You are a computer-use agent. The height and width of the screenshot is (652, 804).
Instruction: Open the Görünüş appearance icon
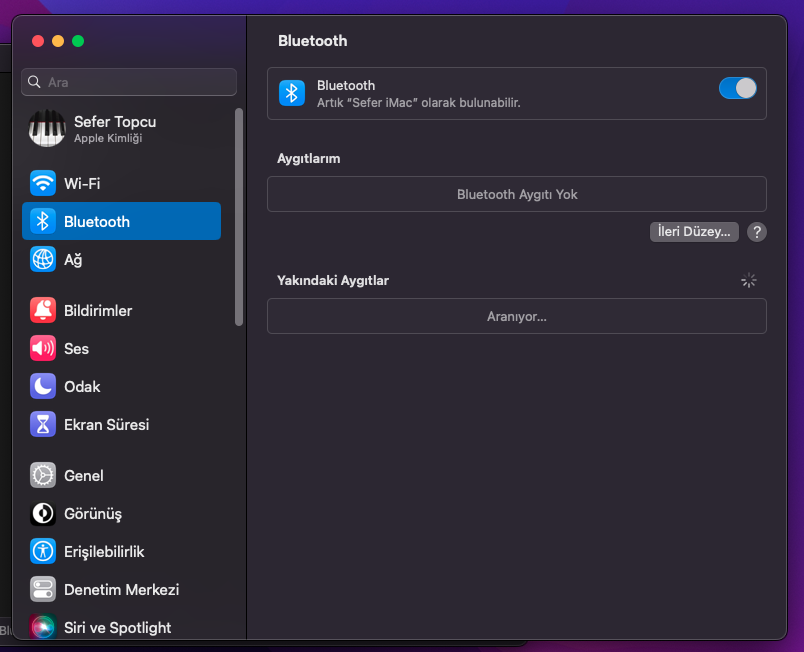coord(43,514)
